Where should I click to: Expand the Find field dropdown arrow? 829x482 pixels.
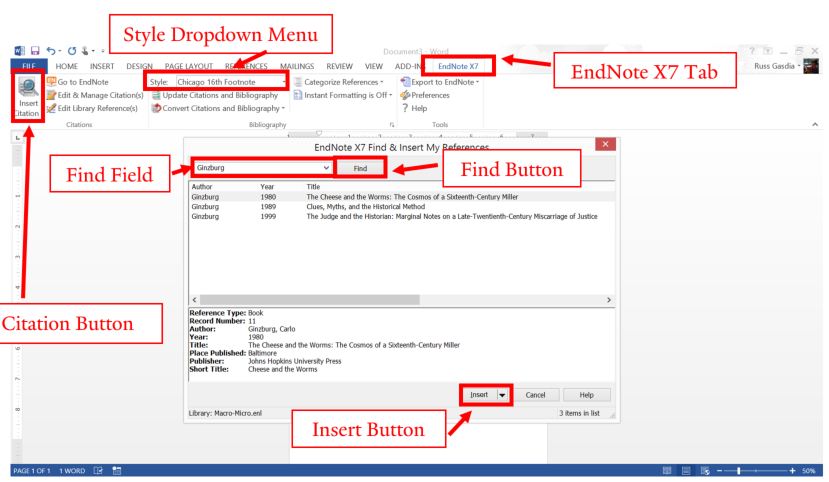pos(326,168)
